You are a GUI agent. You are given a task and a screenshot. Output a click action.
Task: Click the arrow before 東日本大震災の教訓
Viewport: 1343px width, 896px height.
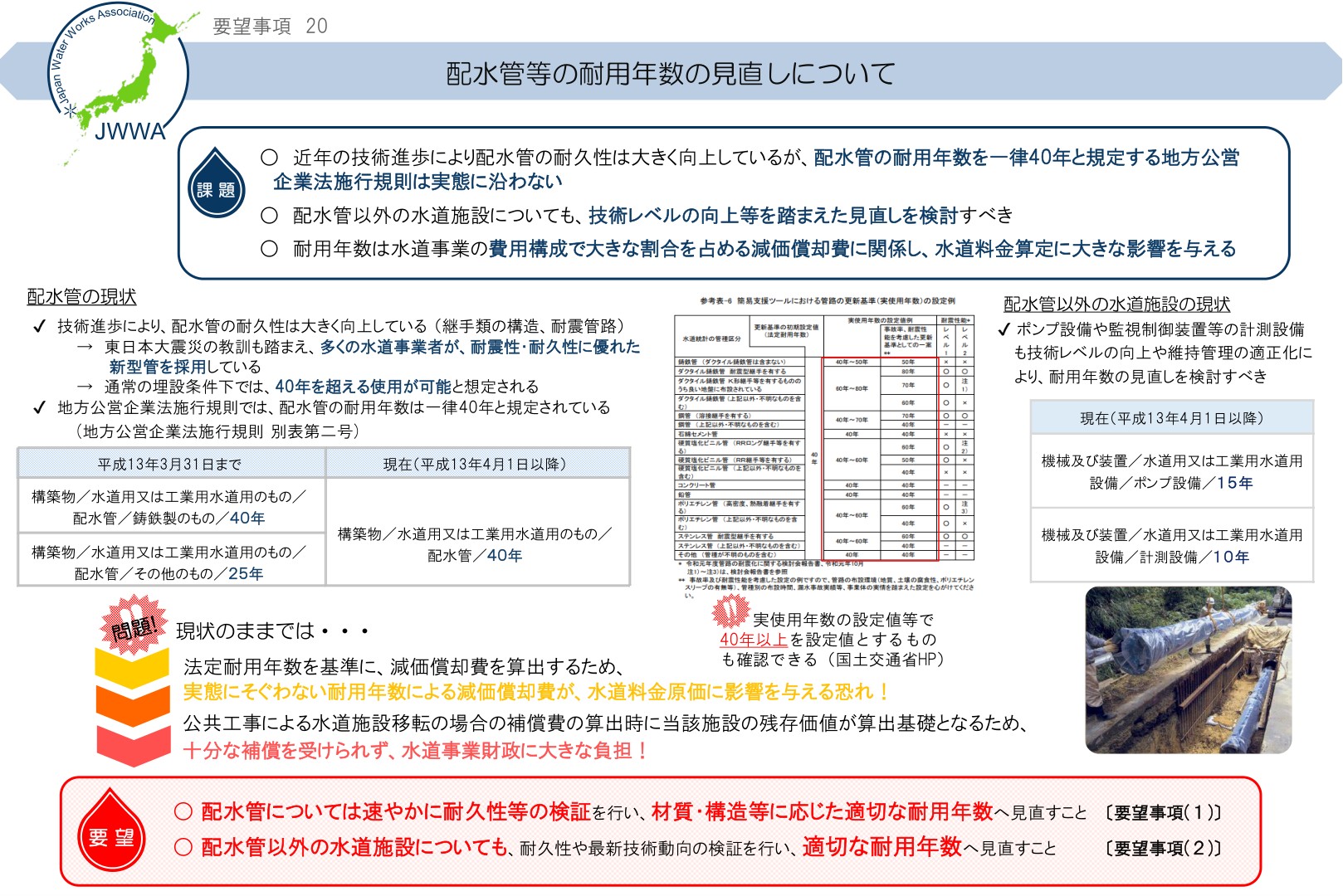[85, 347]
